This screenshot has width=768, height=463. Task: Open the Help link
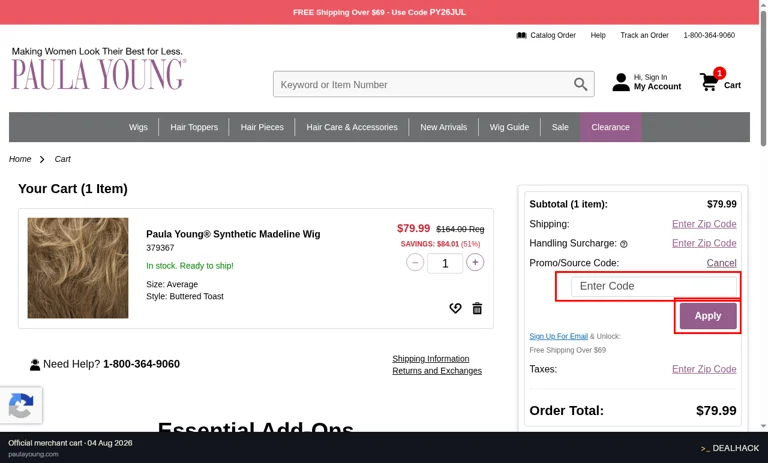[x=598, y=35]
